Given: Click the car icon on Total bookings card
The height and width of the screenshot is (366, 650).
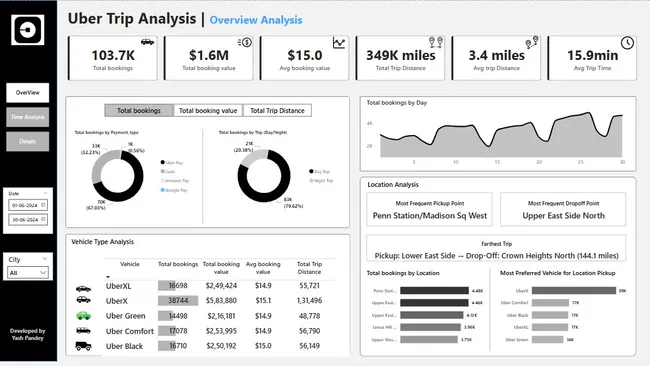Looking at the screenshot, I should (x=147, y=42).
